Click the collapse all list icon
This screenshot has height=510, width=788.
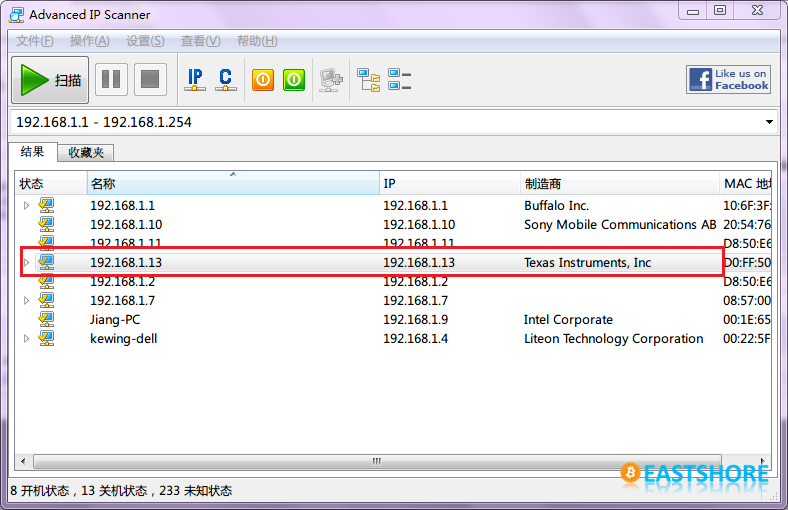[400, 80]
